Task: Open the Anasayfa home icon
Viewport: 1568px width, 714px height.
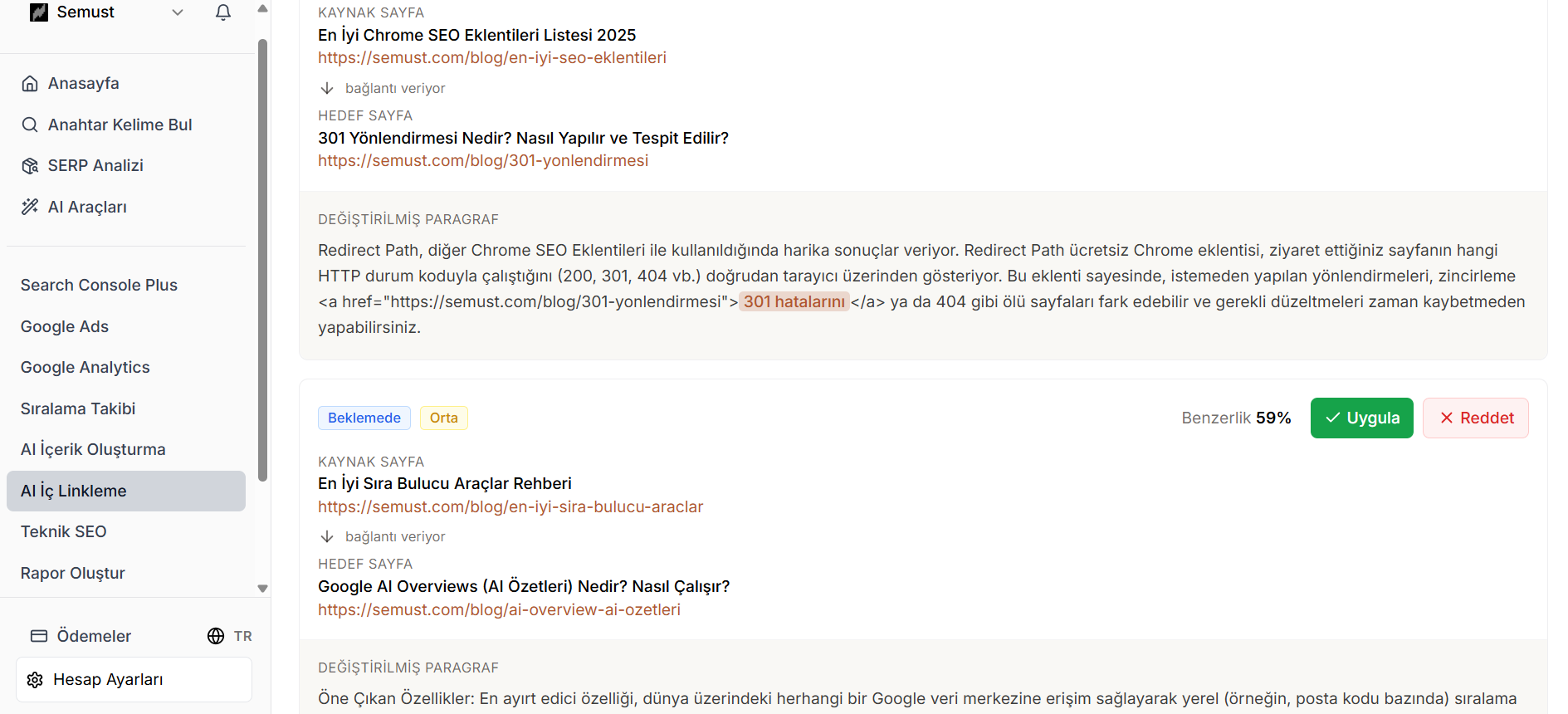Action: 30,84
